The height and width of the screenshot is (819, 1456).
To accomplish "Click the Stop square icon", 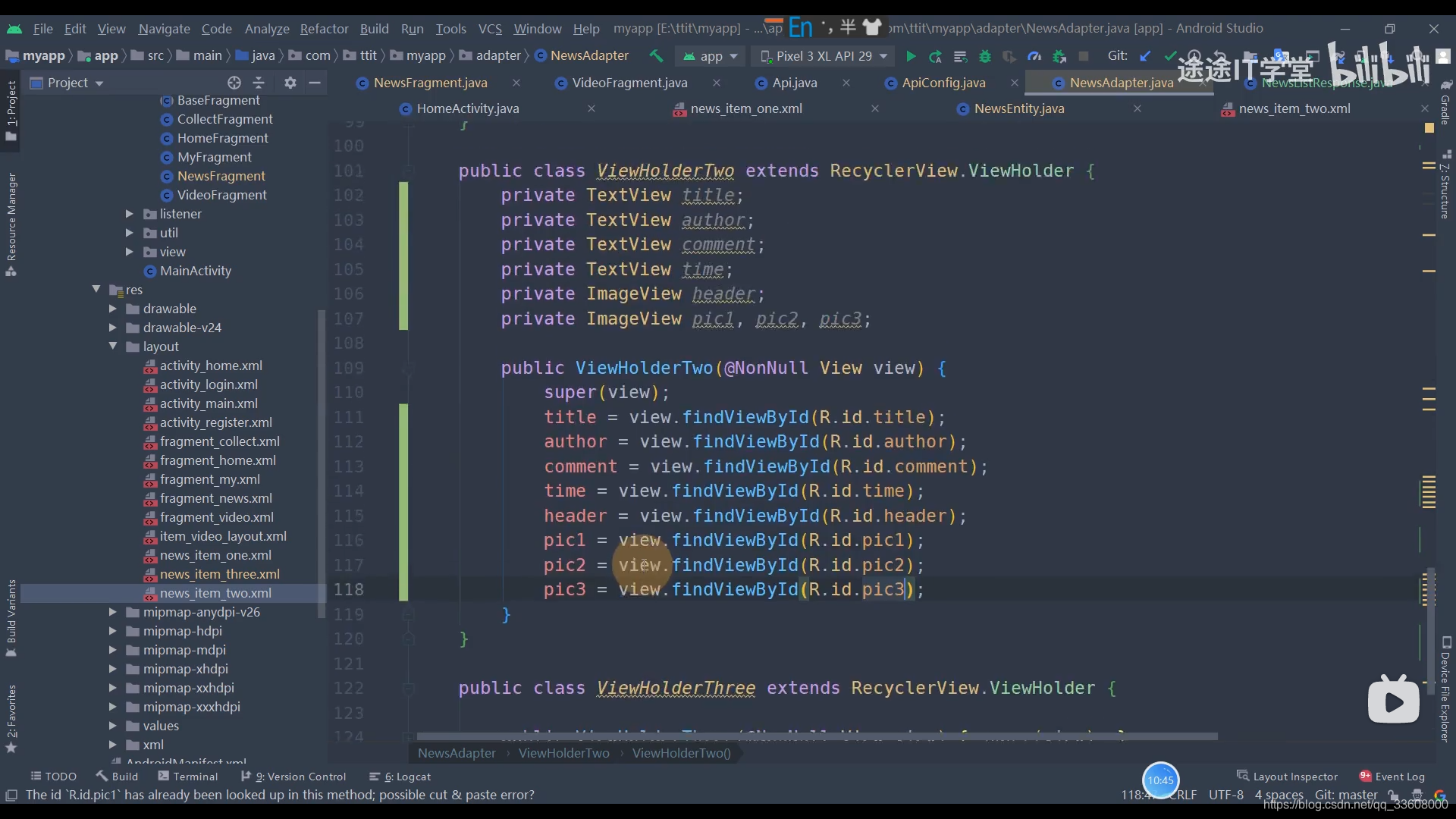I will [1084, 56].
